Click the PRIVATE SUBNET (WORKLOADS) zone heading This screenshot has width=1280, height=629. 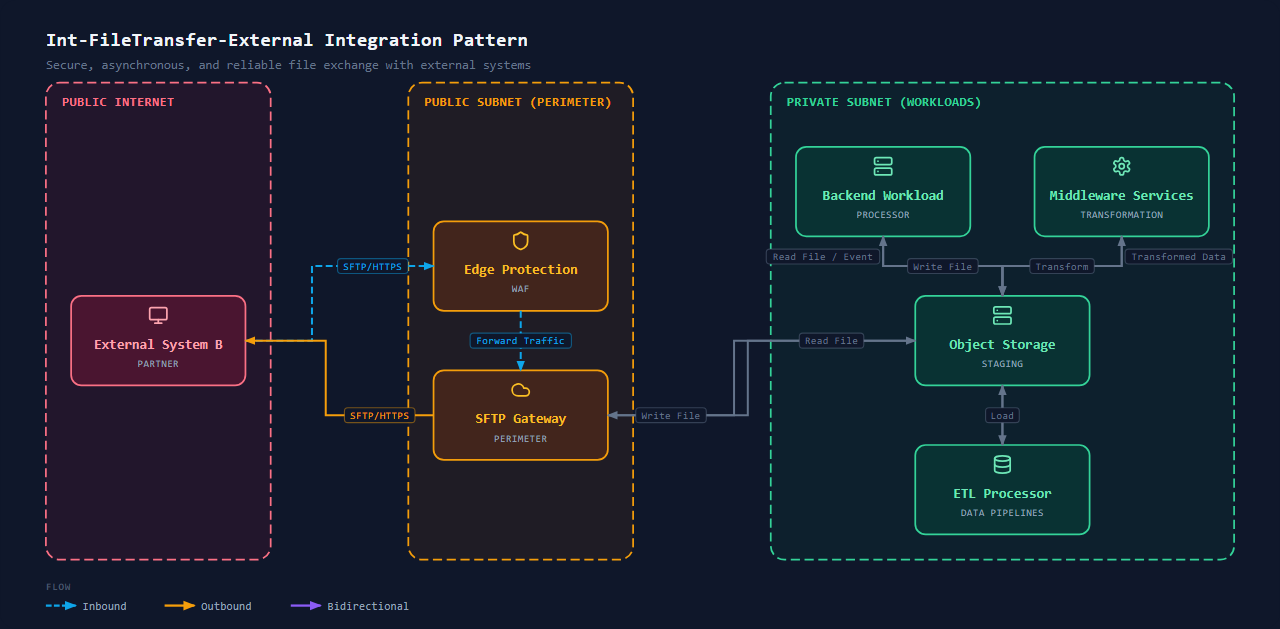pyautogui.click(x=884, y=102)
